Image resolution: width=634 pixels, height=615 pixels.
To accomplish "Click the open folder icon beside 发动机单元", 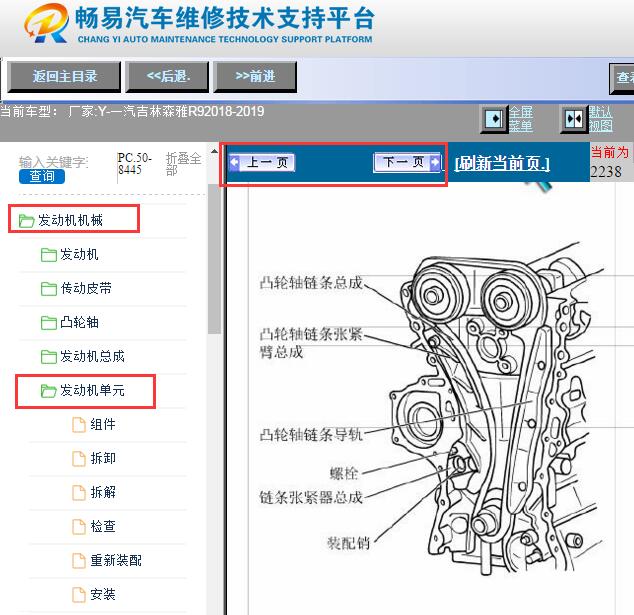I will tap(49, 391).
